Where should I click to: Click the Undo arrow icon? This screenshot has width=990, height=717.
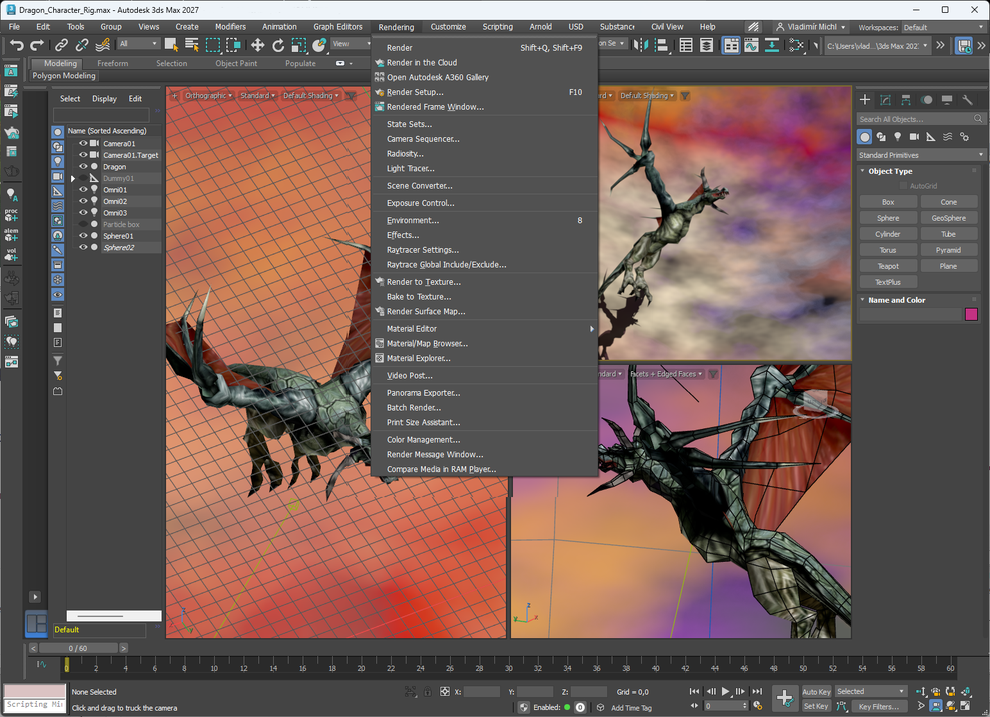17,45
